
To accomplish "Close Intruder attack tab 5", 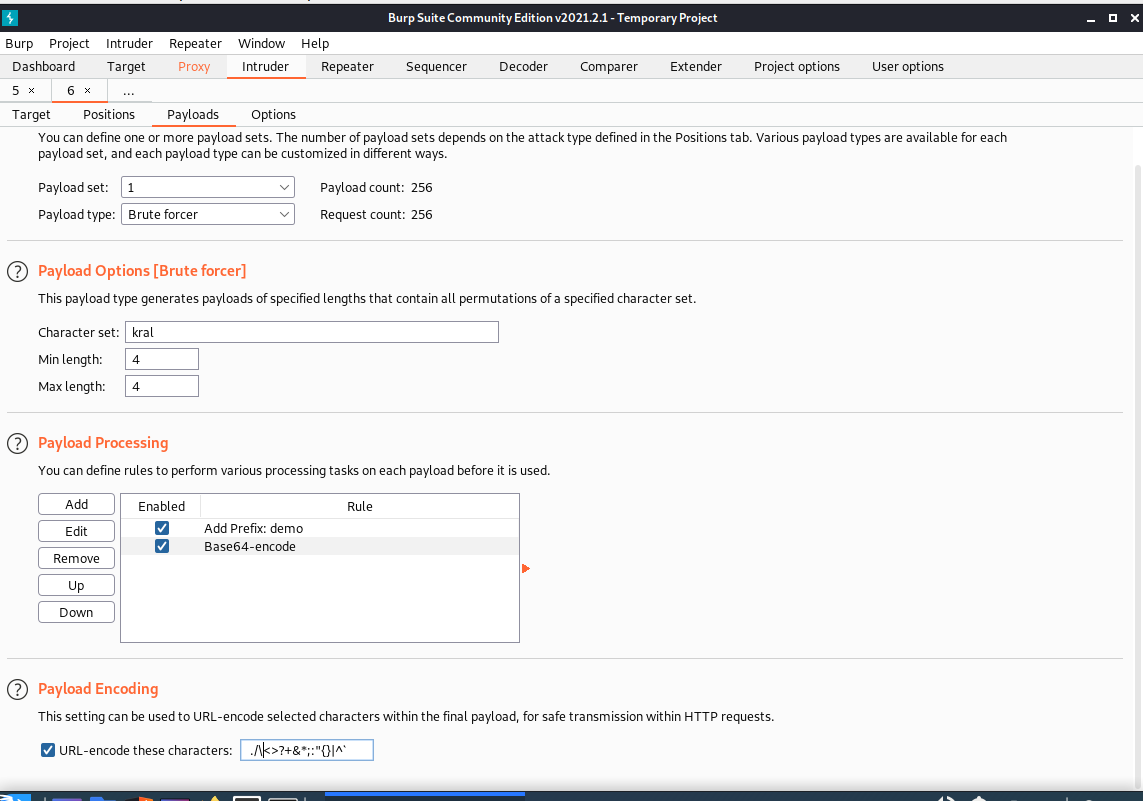I will pos(31,90).
